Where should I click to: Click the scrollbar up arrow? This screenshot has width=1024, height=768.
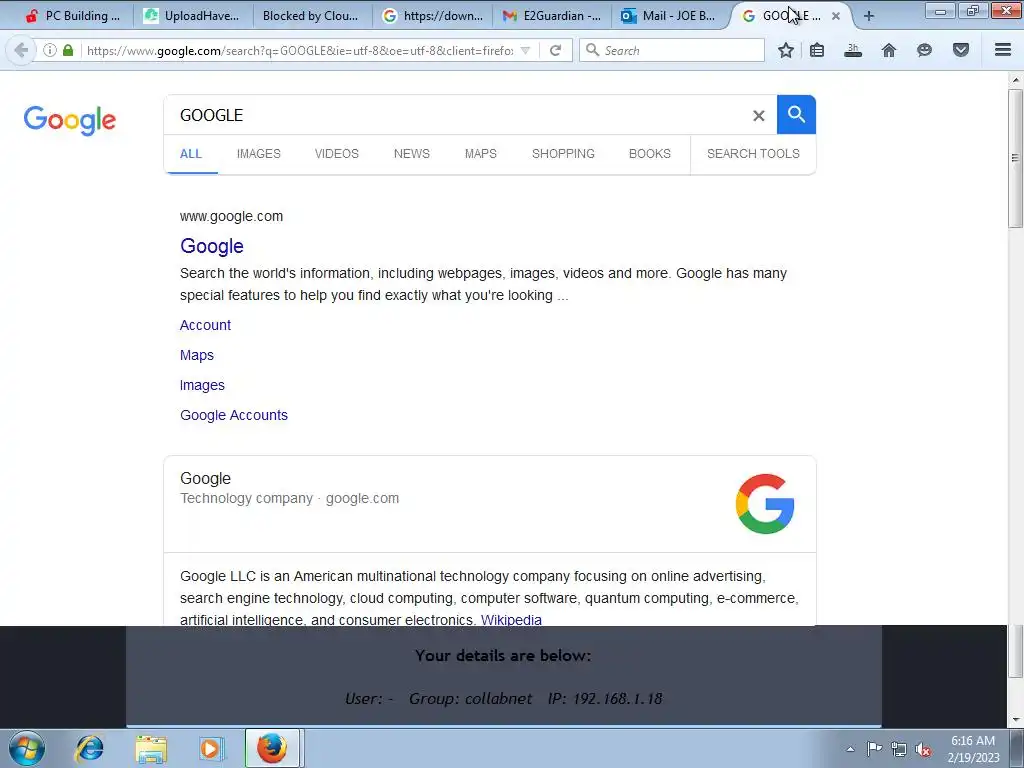tap(1015, 80)
